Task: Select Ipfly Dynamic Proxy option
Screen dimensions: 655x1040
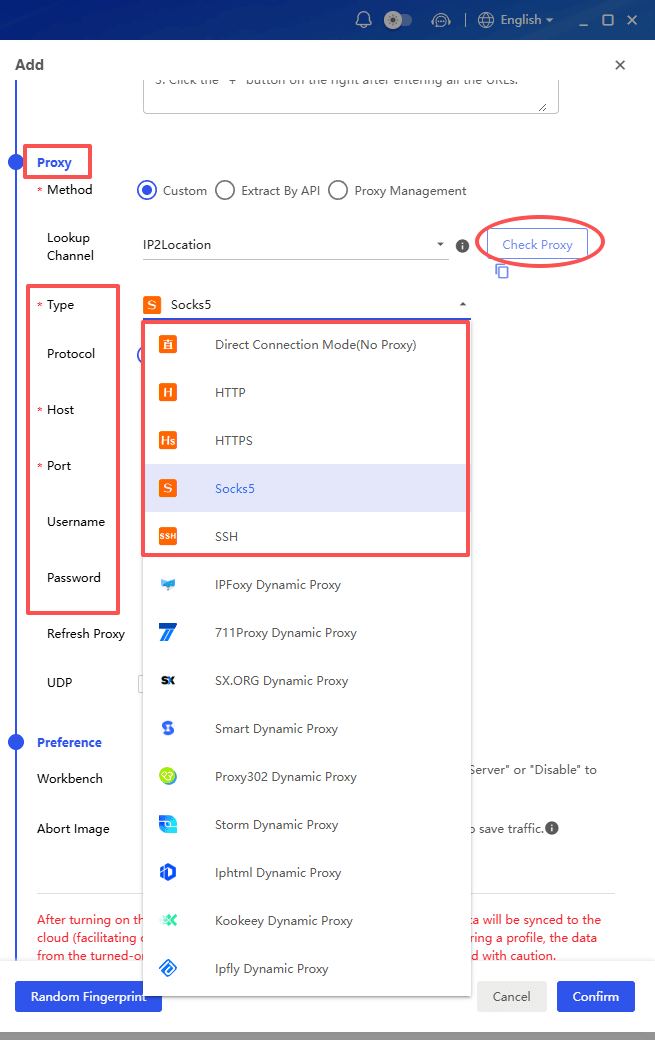Action: click(x=307, y=968)
